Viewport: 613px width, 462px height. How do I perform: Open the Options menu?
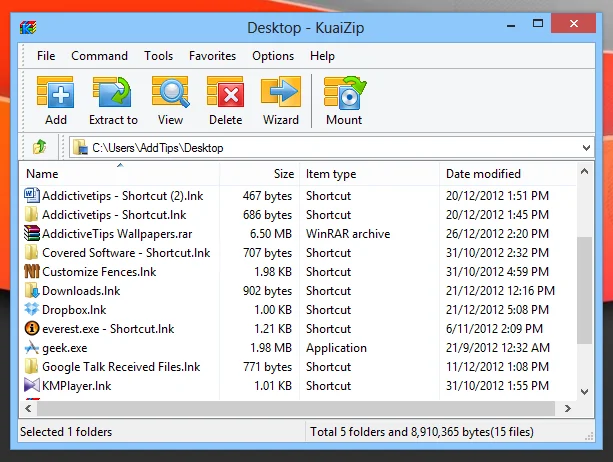tap(273, 56)
